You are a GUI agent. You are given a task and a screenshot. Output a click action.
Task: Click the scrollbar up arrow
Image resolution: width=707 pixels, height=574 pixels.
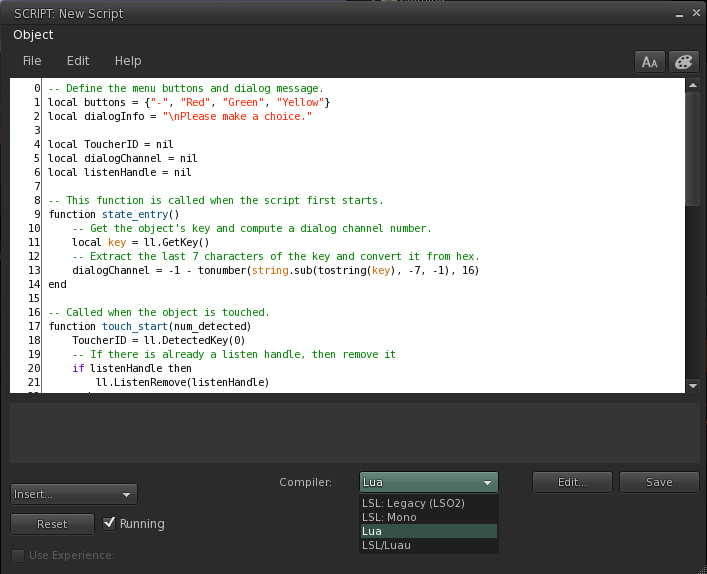693,85
